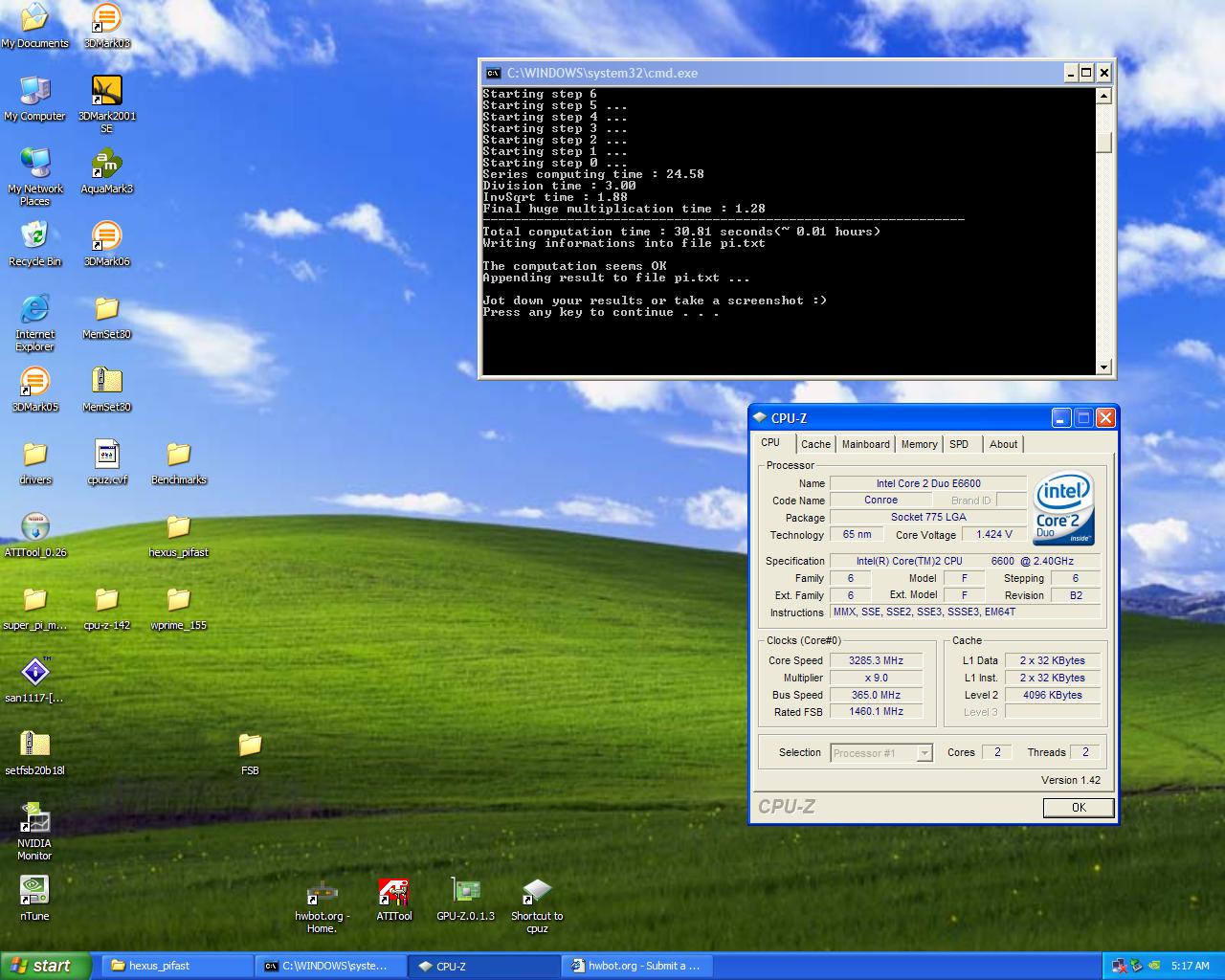The width and height of the screenshot is (1225, 980).
Task: Click the CPU-Z title bar icon
Action: 760,418
